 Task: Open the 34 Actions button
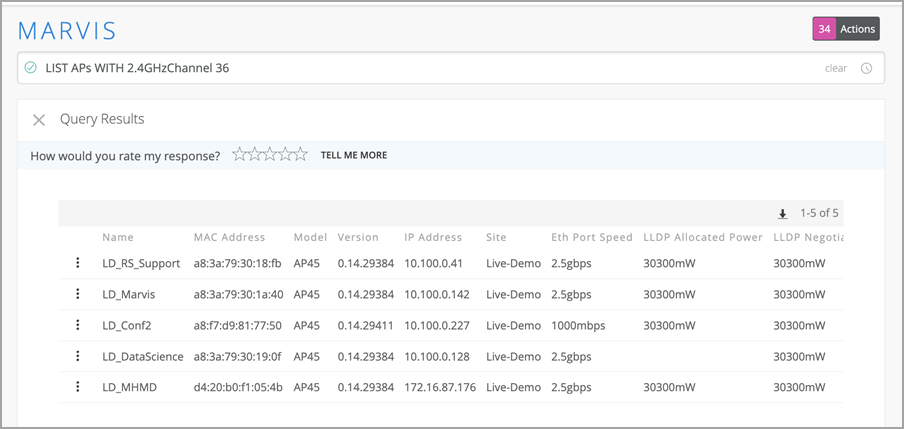coord(845,29)
